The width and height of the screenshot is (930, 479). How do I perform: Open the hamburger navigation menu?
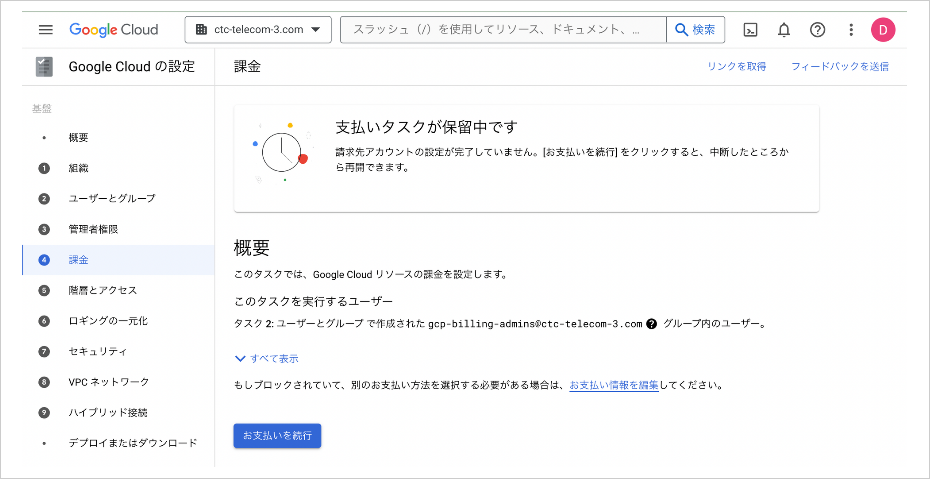pos(46,30)
